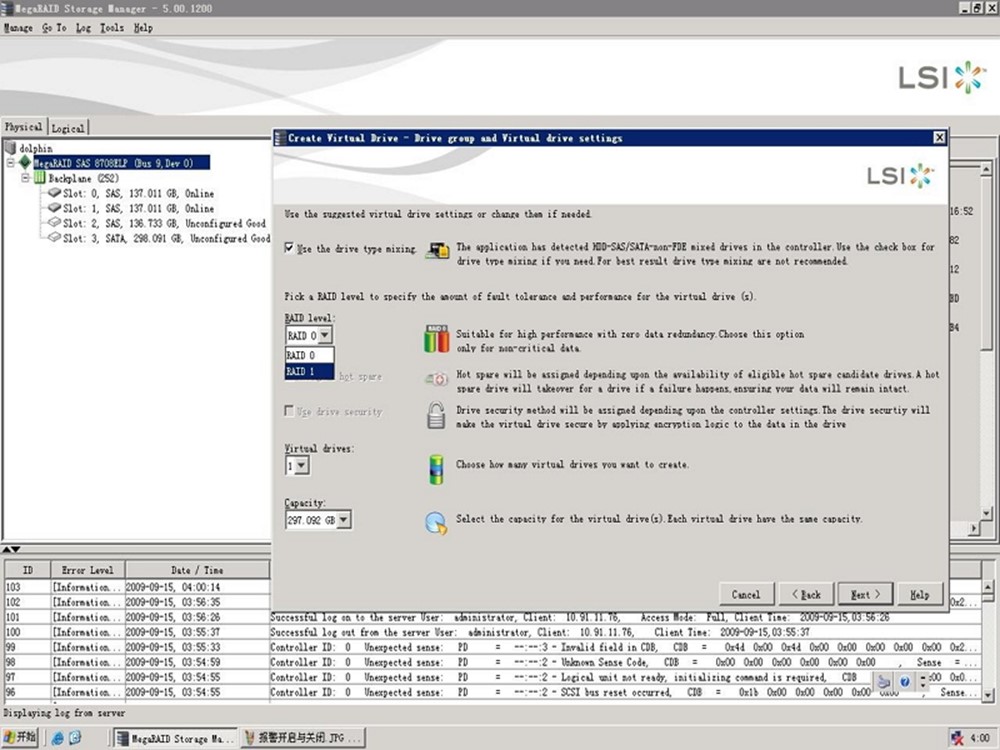Screen dimensions: 1000x750
Task: Click the capacity disc icon
Action: pos(436,522)
